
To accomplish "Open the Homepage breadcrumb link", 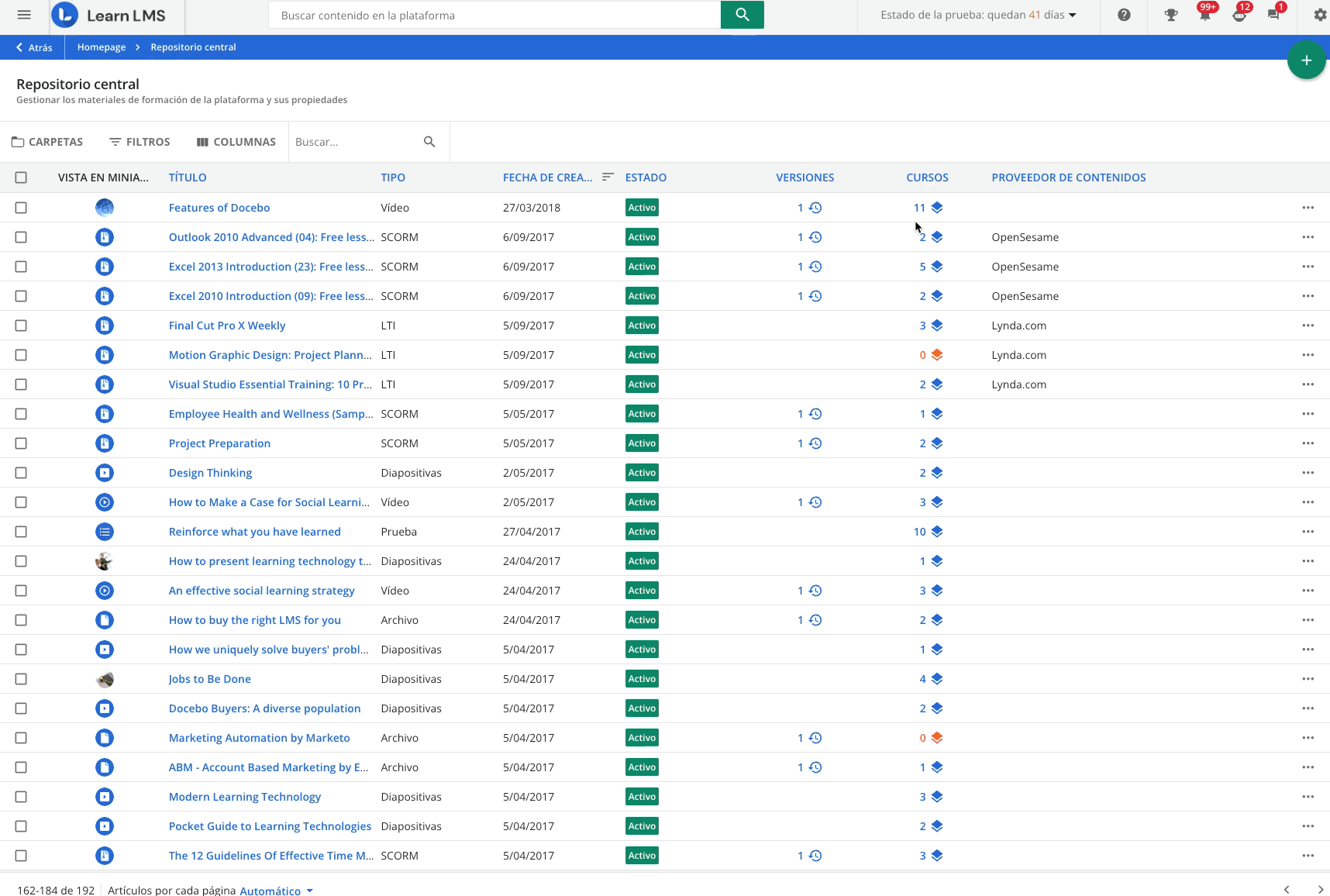I will pyautogui.click(x=102, y=47).
